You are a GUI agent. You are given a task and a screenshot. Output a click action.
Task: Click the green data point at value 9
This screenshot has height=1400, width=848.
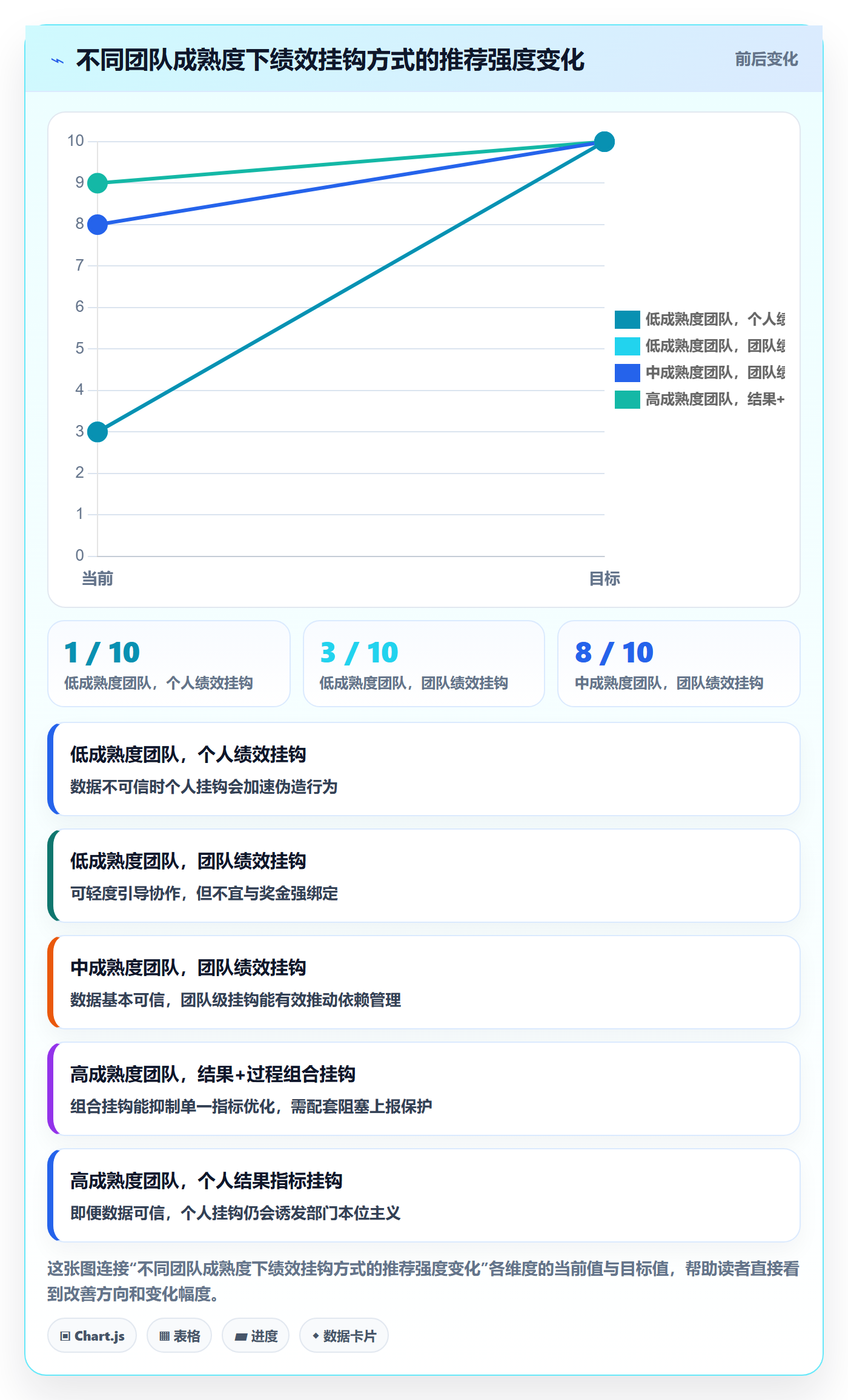98,183
